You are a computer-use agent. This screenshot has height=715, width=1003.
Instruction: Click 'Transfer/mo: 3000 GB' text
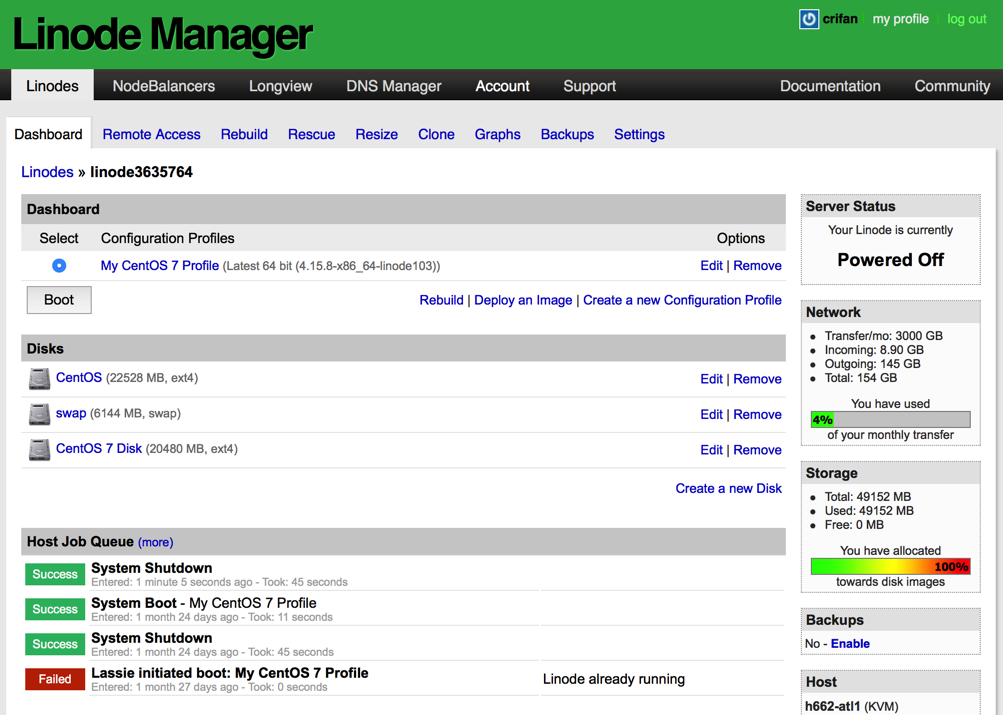click(883, 336)
